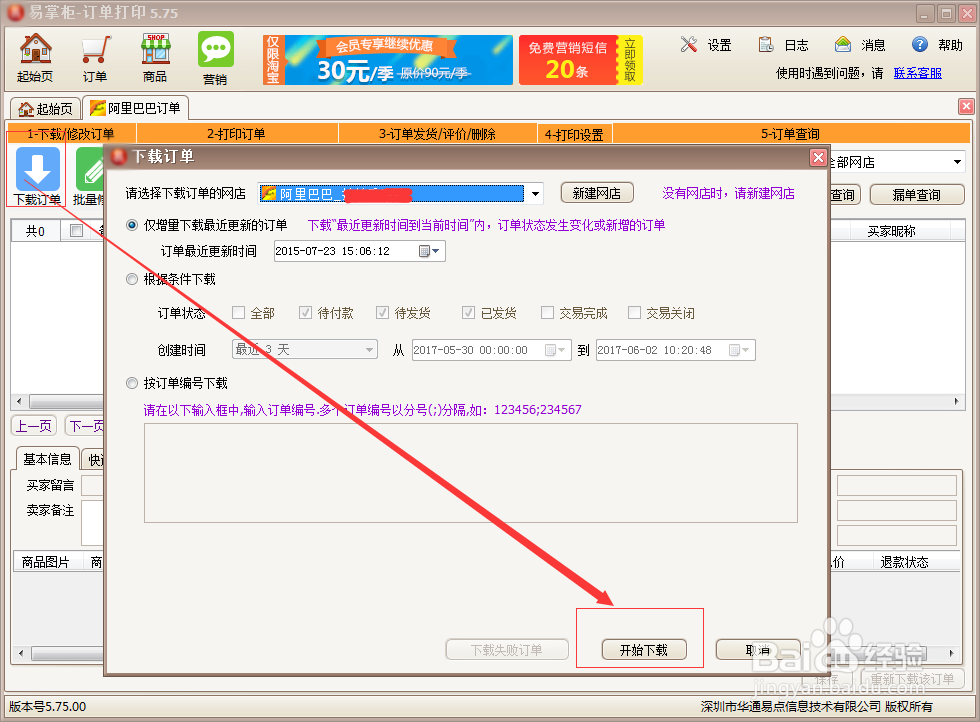The height and width of the screenshot is (722, 980).
Task: Click the 退款状态 column header
Action: coord(904,562)
